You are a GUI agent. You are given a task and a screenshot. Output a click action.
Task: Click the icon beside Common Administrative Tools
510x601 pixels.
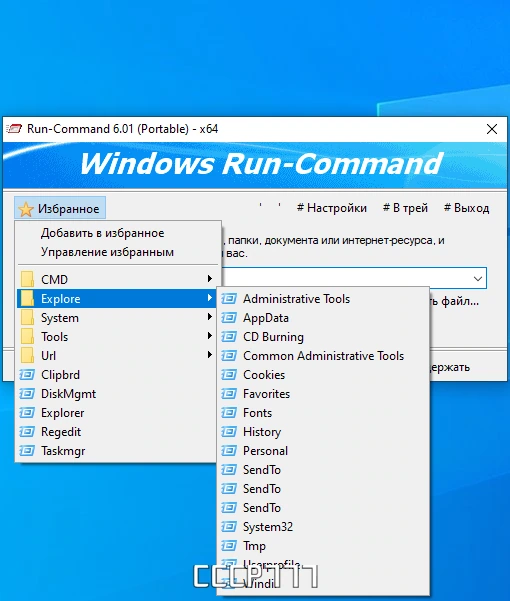point(229,356)
